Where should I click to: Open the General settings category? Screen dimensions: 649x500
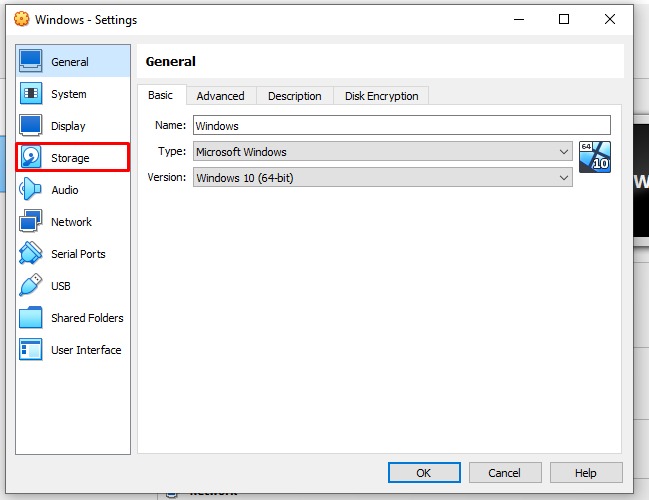click(x=73, y=61)
